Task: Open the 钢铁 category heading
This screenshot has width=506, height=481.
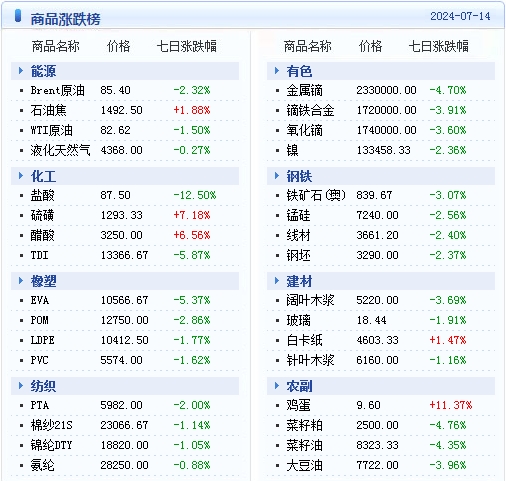Action: [x=299, y=176]
